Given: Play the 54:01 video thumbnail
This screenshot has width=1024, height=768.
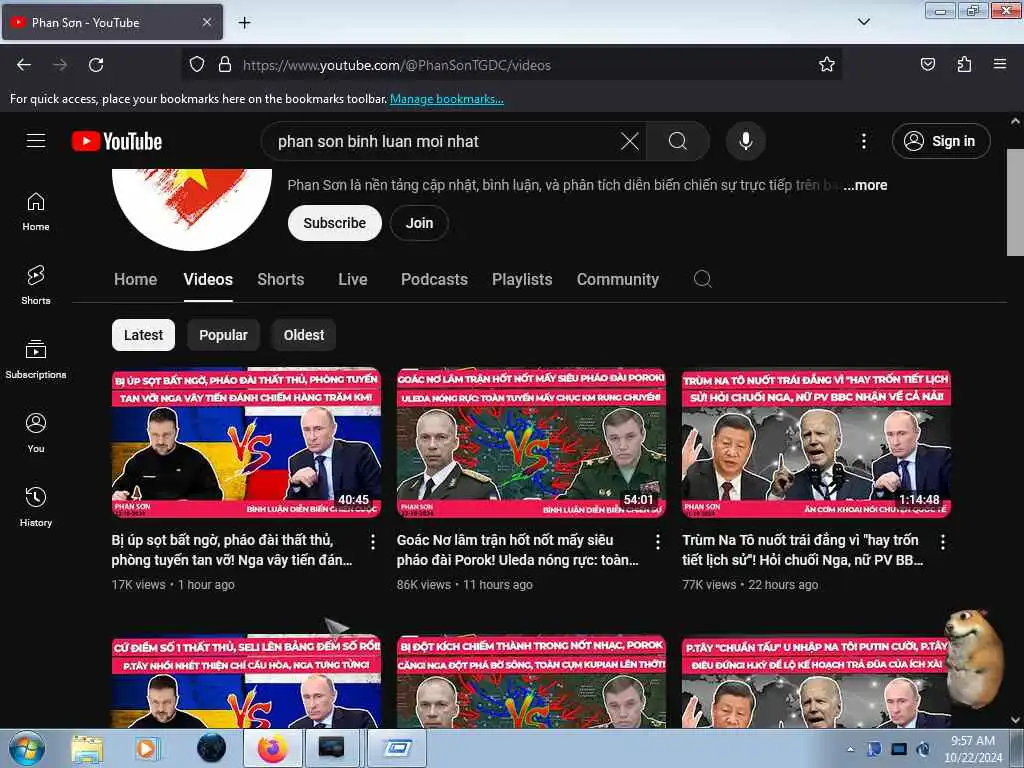Looking at the screenshot, I should pos(531,443).
